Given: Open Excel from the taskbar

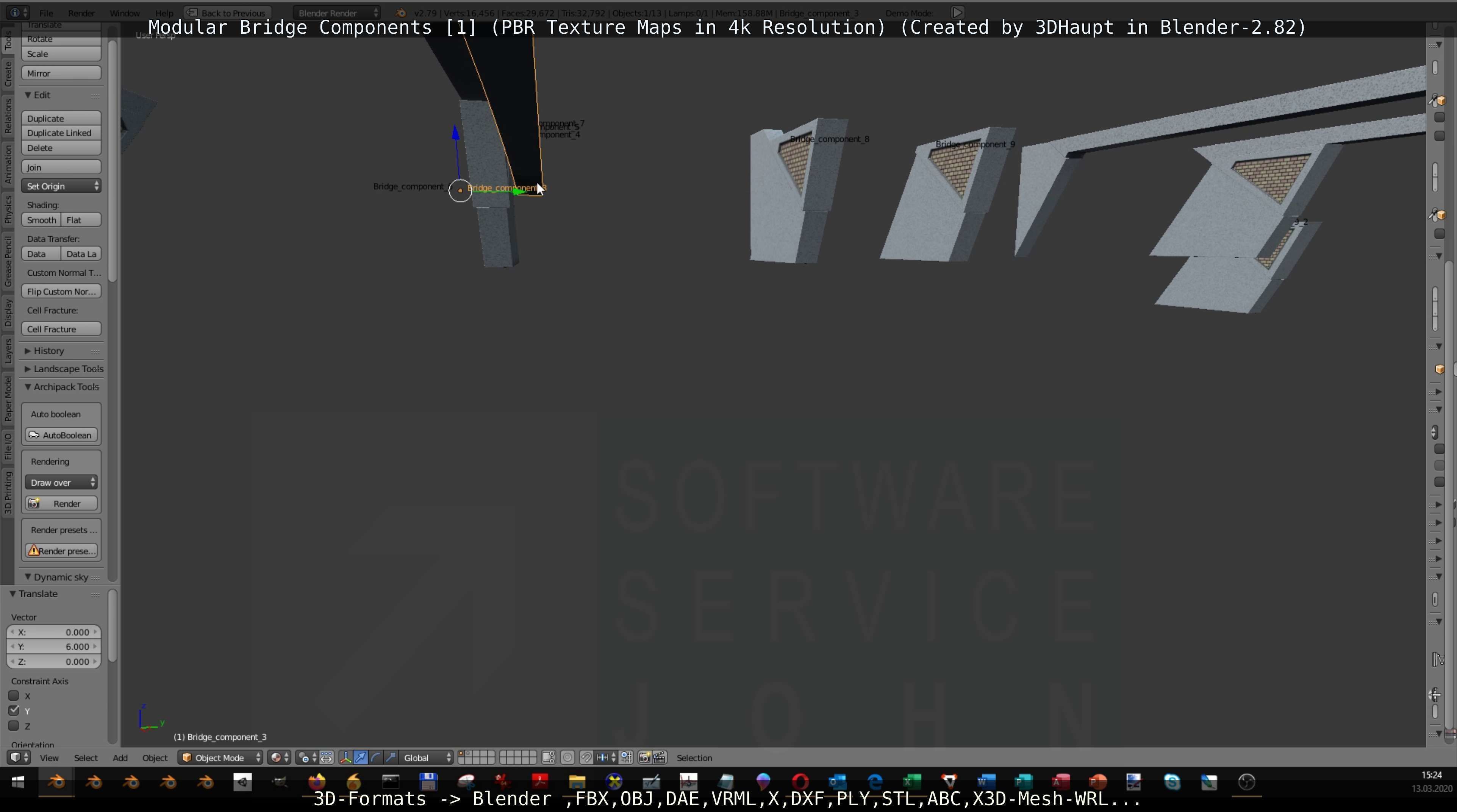Looking at the screenshot, I should 912,782.
